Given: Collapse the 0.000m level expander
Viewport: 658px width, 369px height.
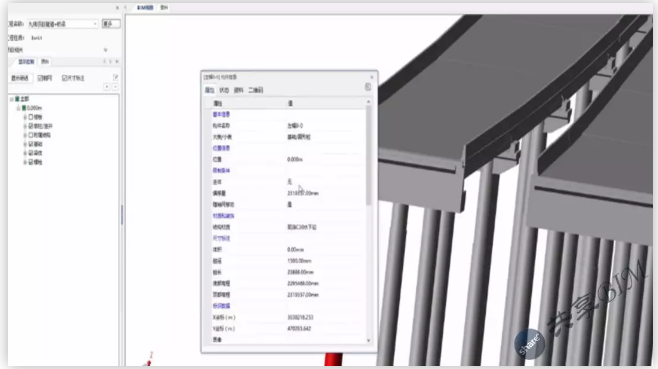Looking at the screenshot, I should point(18,108).
